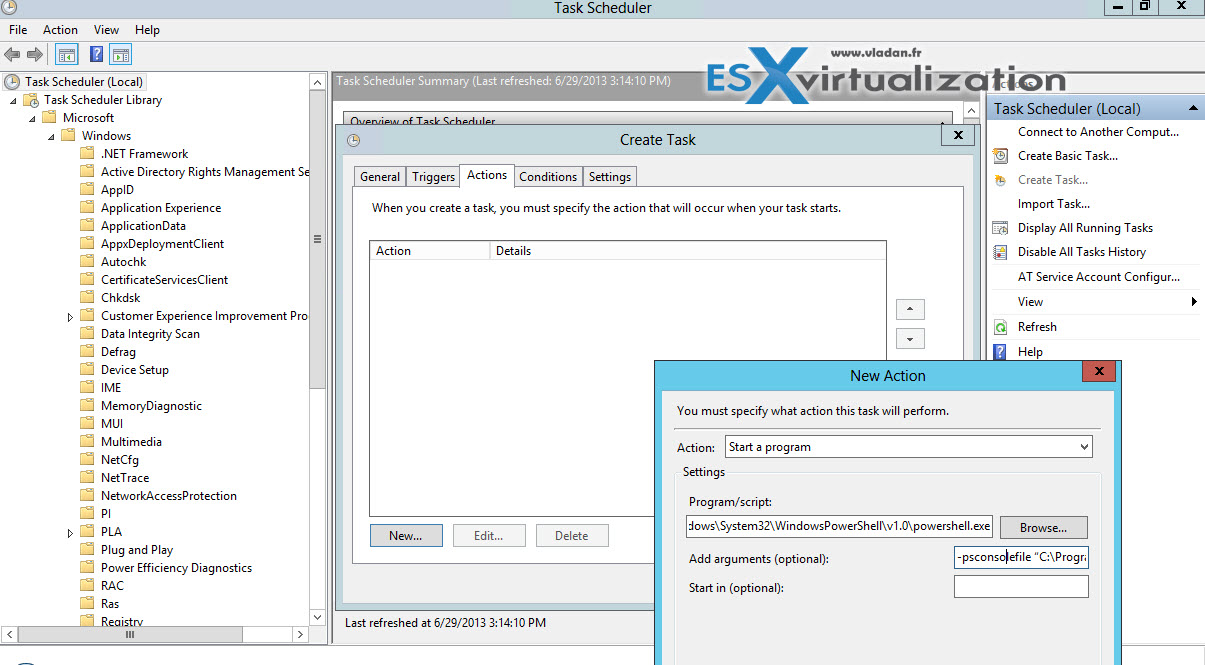Screen dimensions: 1205x665
Task: Click the RAC folder icon
Action: tap(87, 586)
